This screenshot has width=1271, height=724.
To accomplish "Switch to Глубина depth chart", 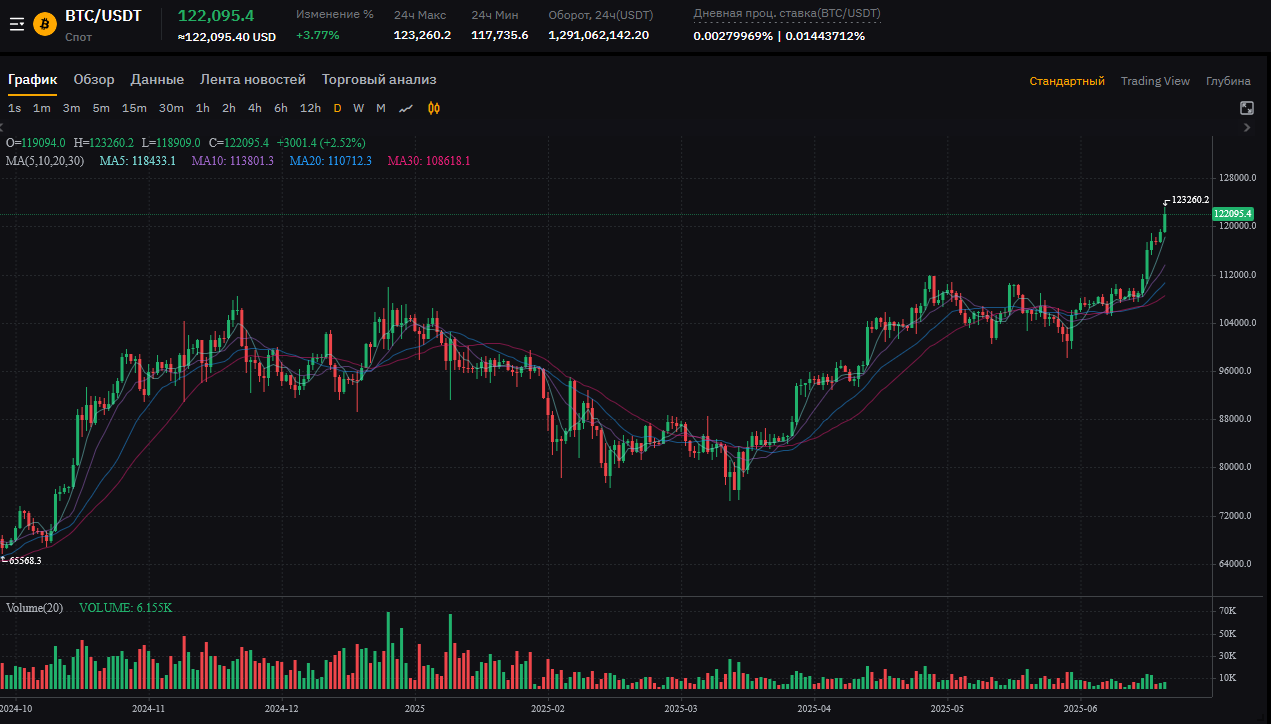I will [x=1228, y=81].
